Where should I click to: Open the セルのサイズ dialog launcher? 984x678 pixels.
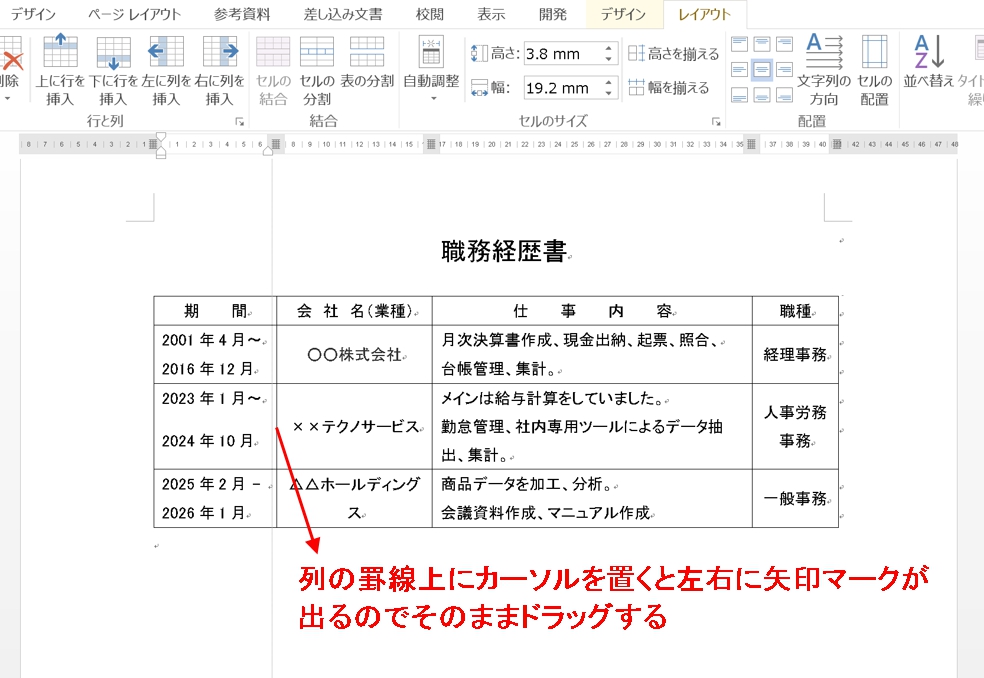(x=716, y=122)
